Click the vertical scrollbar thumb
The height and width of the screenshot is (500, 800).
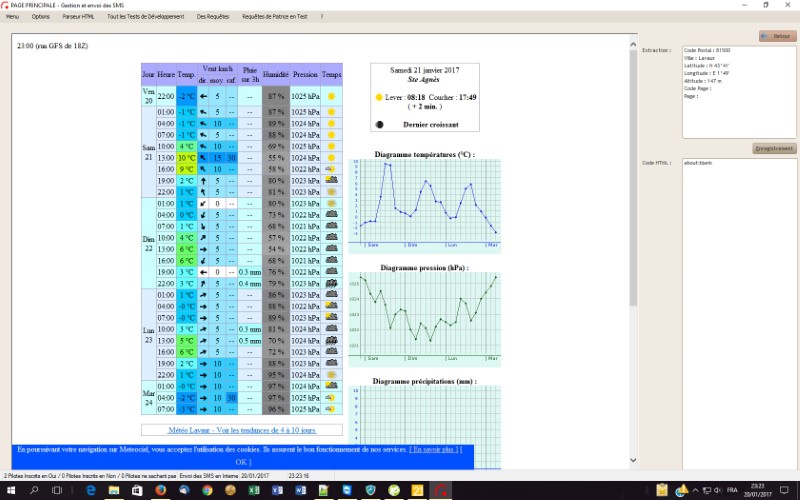[x=633, y=178]
